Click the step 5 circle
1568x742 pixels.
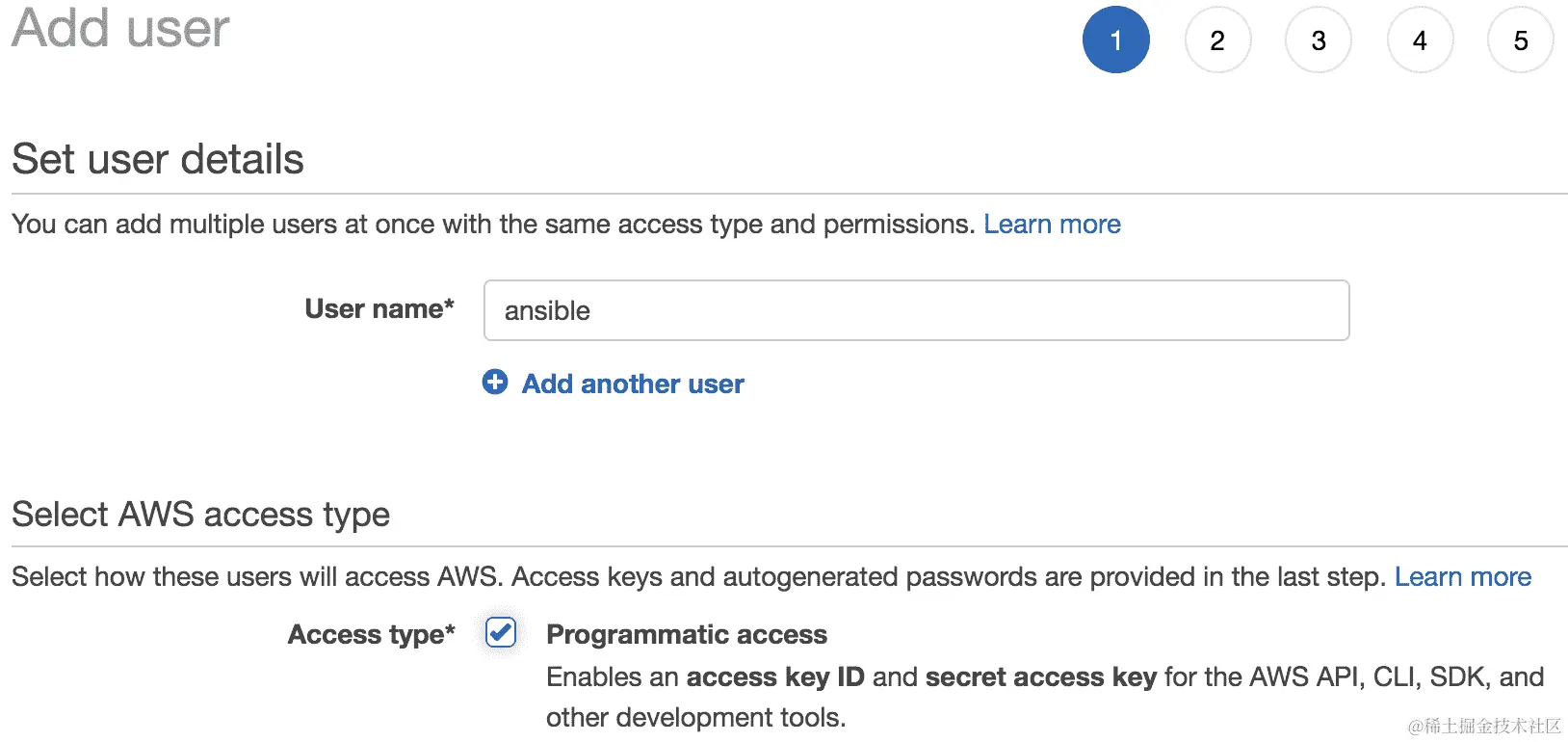tap(1521, 40)
